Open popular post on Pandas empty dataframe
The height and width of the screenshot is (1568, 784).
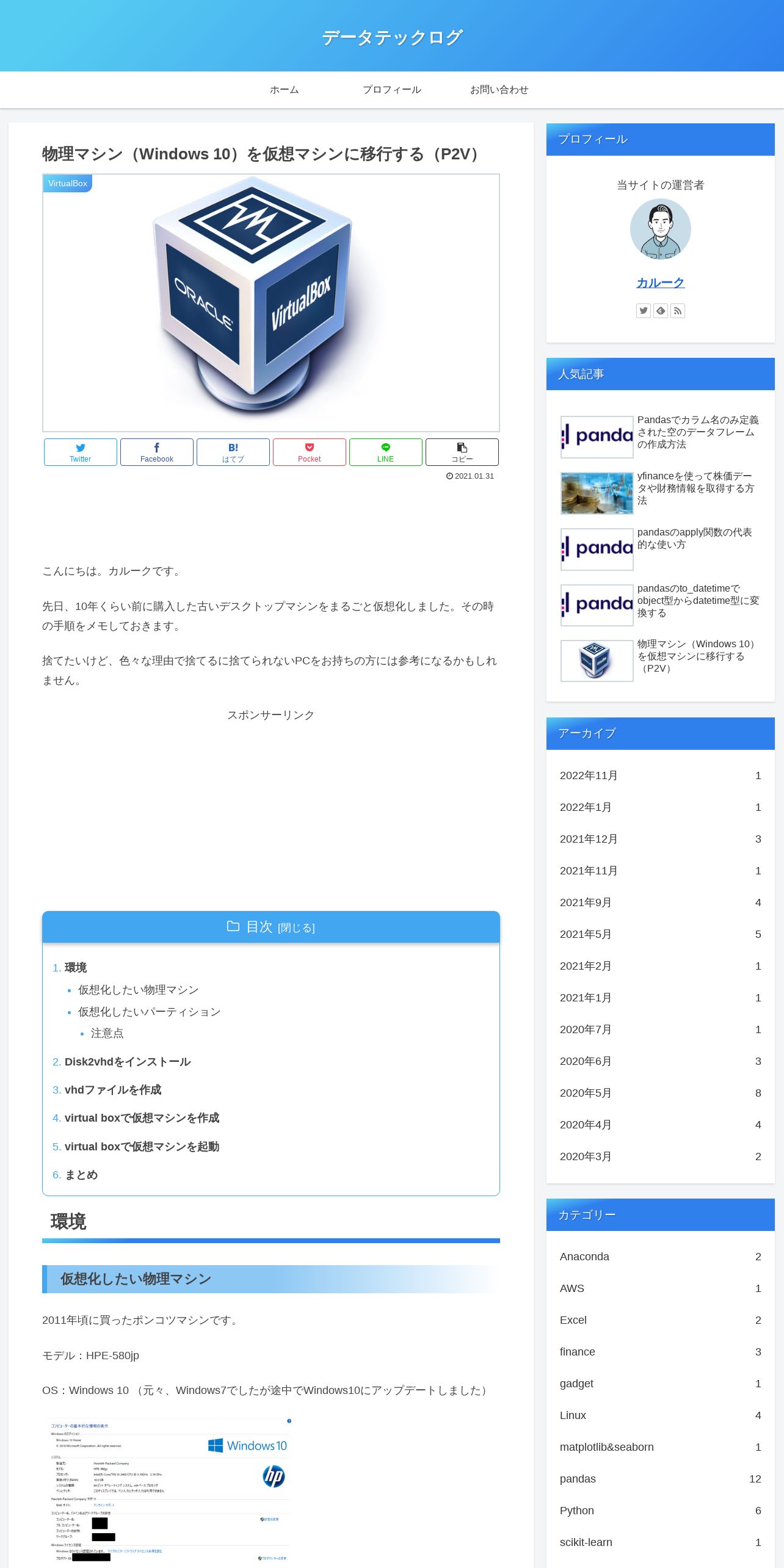point(661,437)
